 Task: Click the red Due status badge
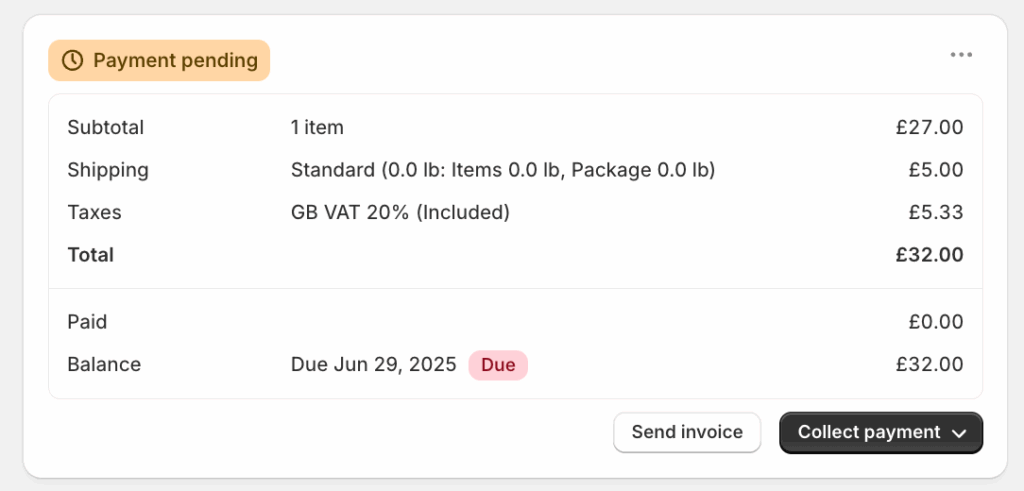pos(498,365)
